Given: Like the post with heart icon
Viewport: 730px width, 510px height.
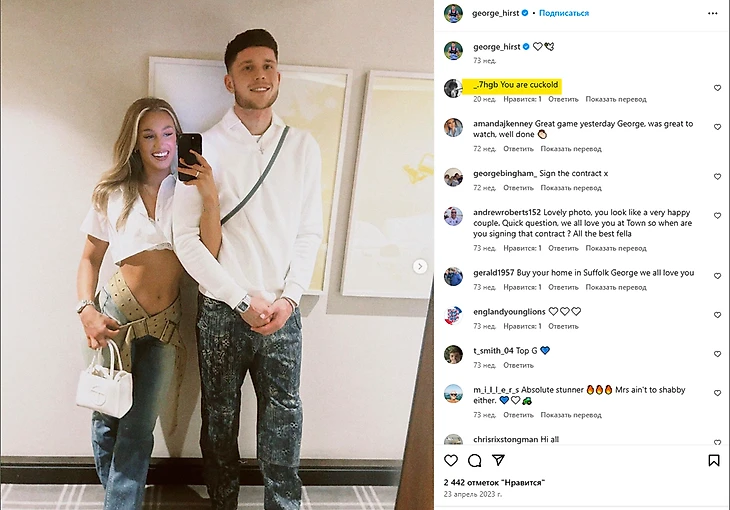Looking at the screenshot, I should 451,461.
